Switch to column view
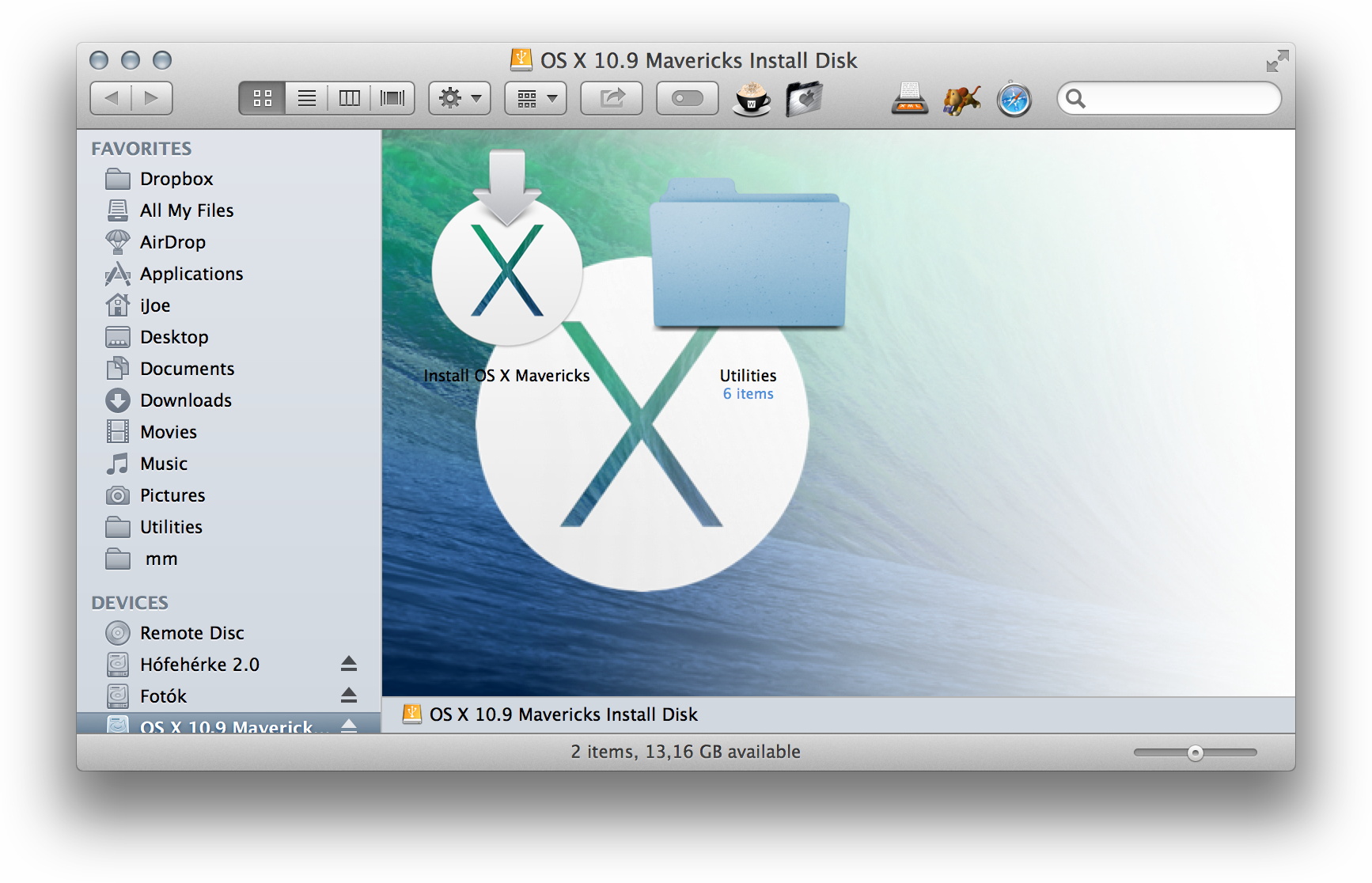The image size is (1372, 883). (350, 98)
